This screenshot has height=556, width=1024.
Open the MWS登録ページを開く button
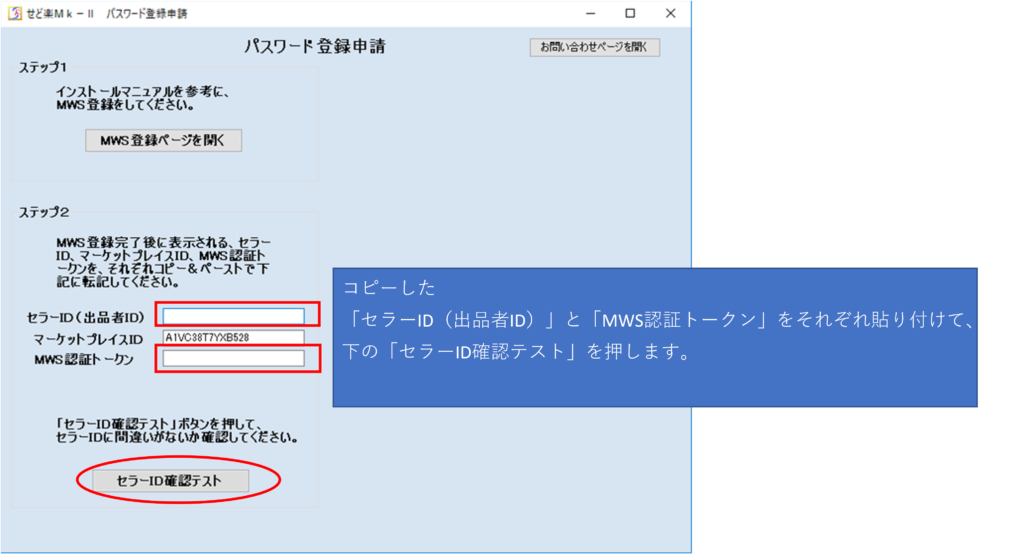click(x=163, y=140)
